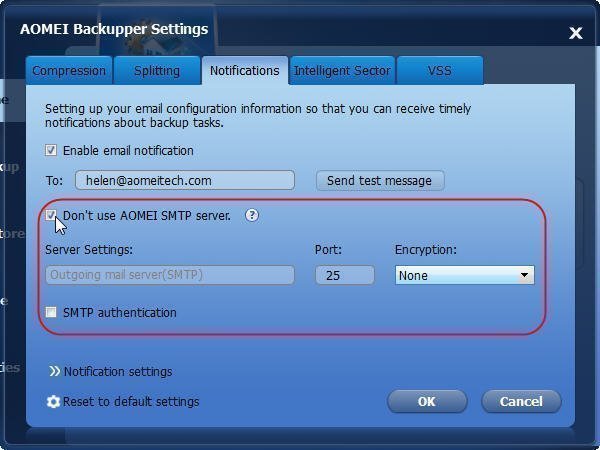This screenshot has width=600, height=450.
Task: Open the Intelligent Sector tab
Action: point(342,70)
